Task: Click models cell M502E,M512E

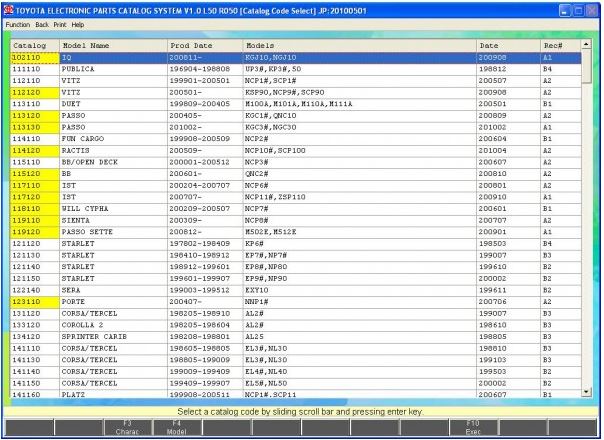Action: pos(360,232)
